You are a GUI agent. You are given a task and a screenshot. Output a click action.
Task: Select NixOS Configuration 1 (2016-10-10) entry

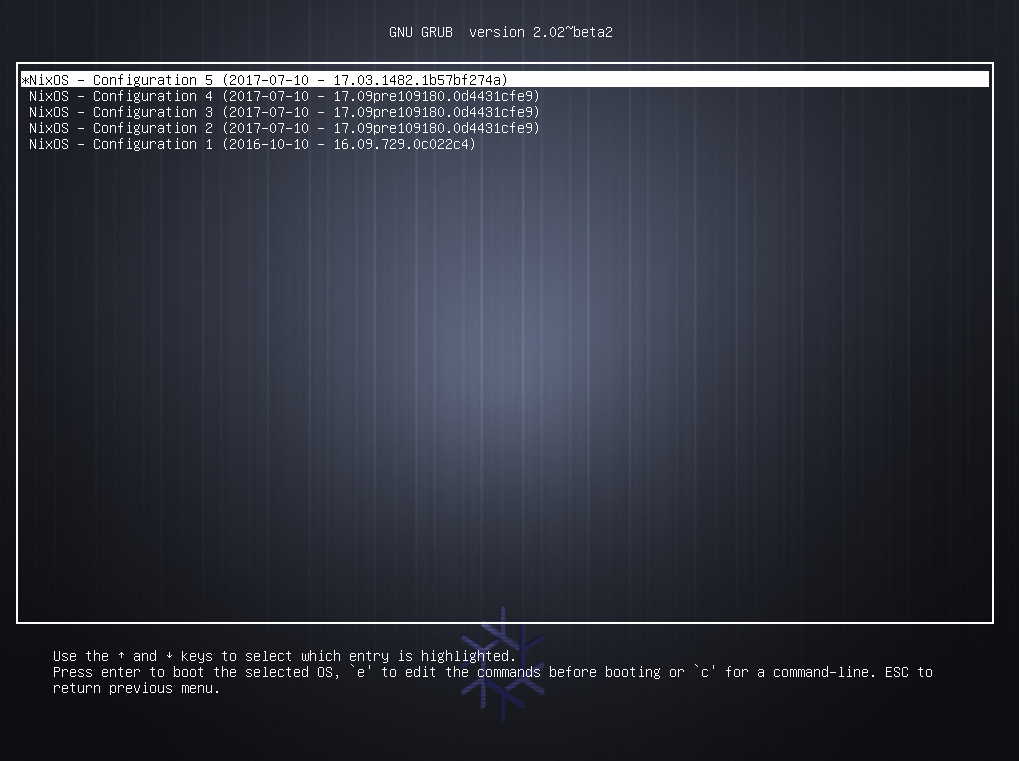click(x=252, y=144)
